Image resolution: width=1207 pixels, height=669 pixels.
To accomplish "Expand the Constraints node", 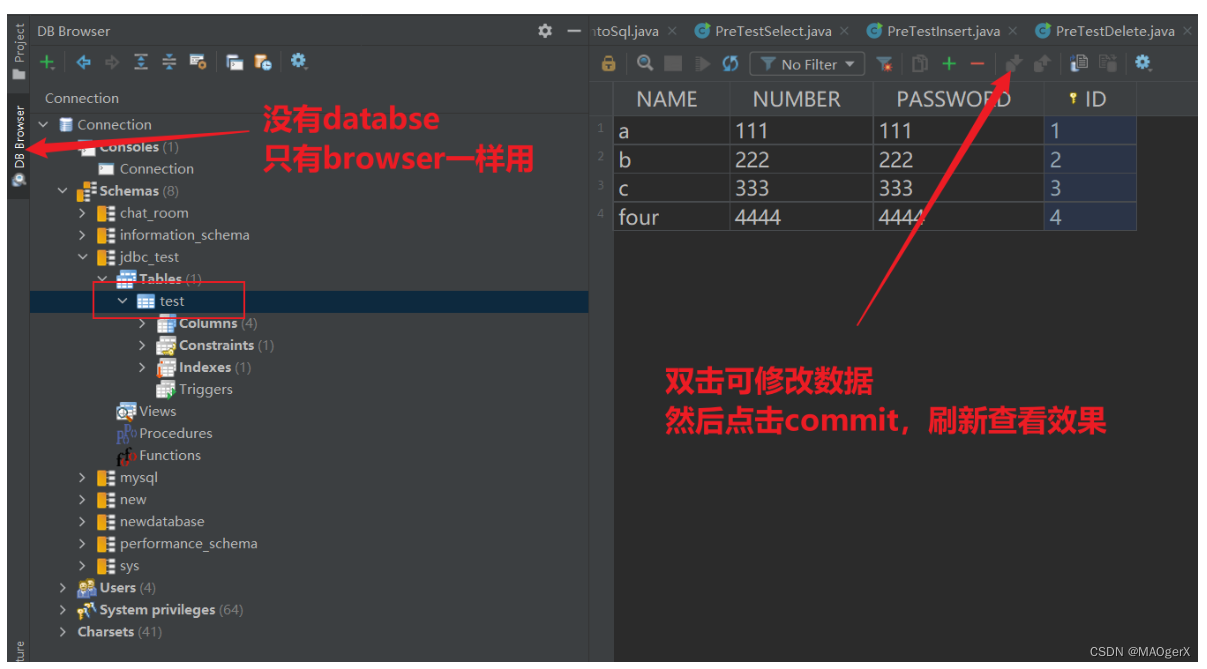I will click(143, 345).
